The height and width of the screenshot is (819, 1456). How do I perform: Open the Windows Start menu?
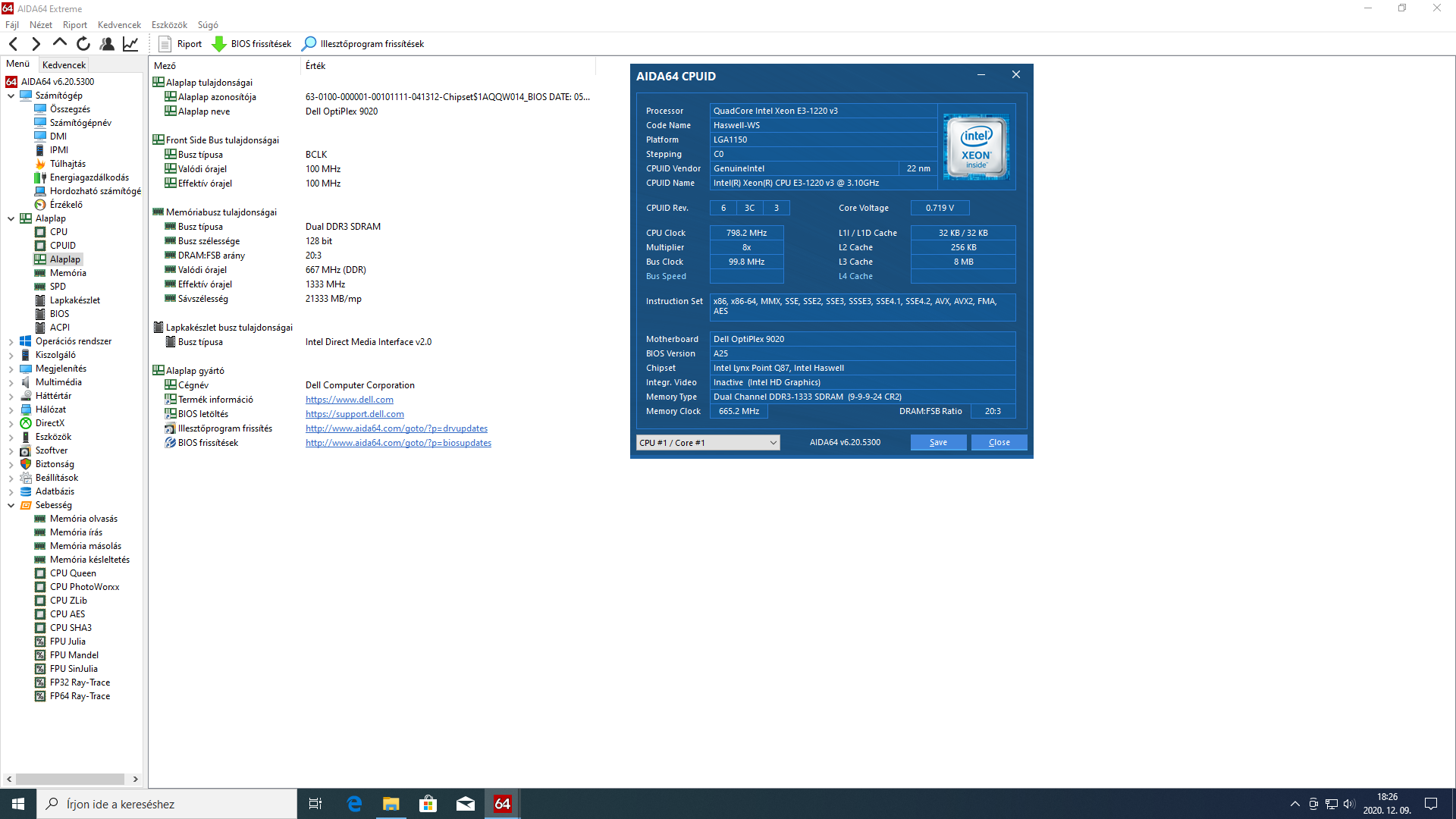[18, 804]
